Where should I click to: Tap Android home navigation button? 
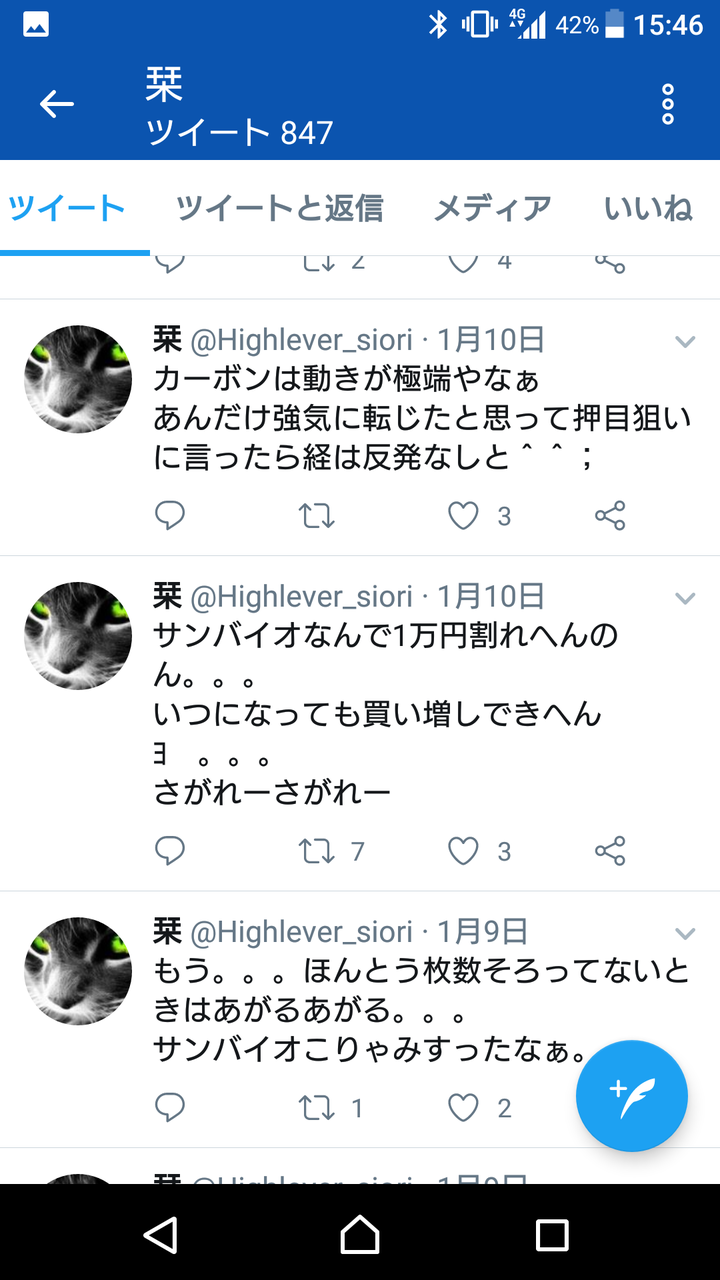360,1234
